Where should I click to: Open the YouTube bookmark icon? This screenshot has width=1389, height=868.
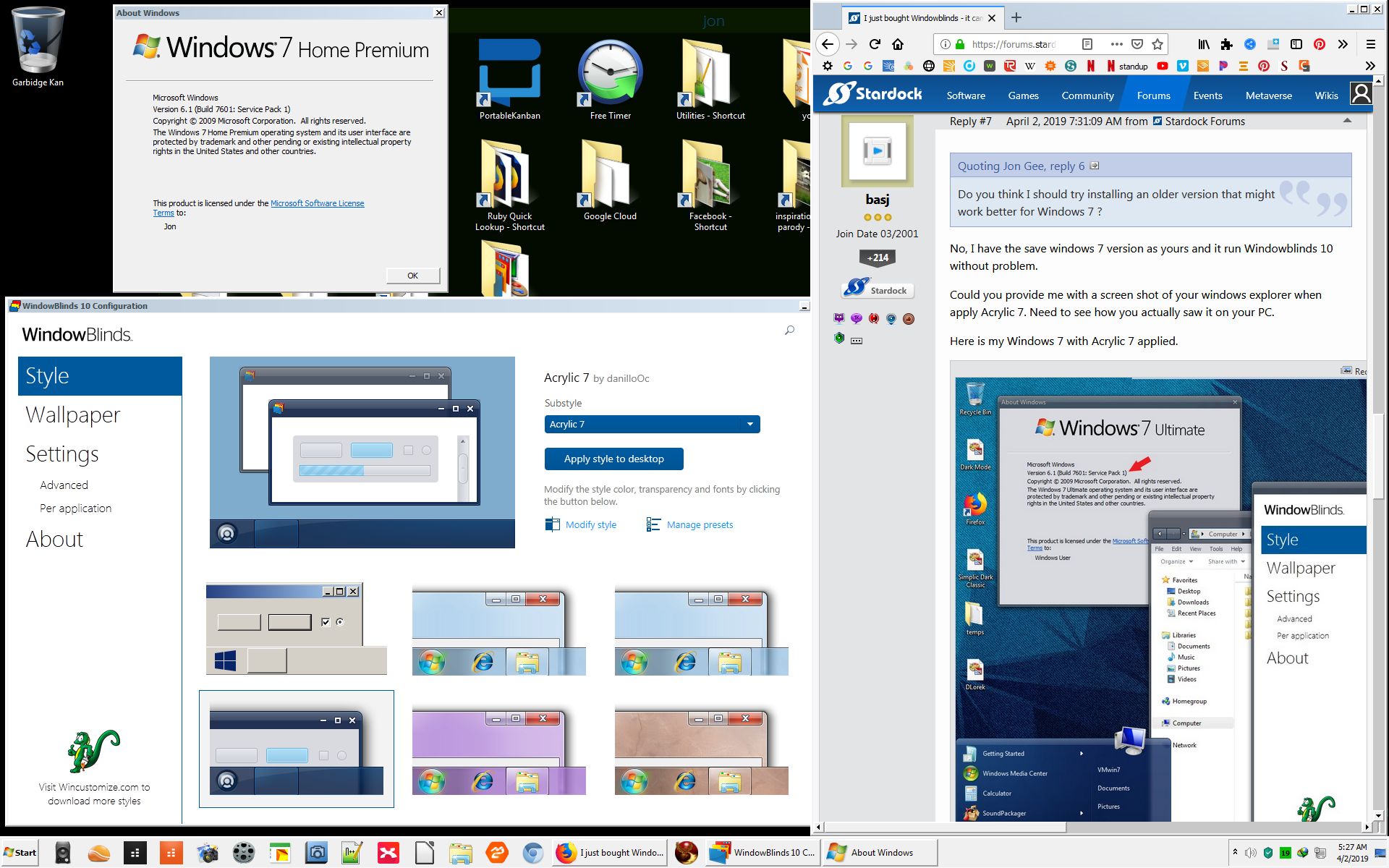pyautogui.click(x=1163, y=66)
